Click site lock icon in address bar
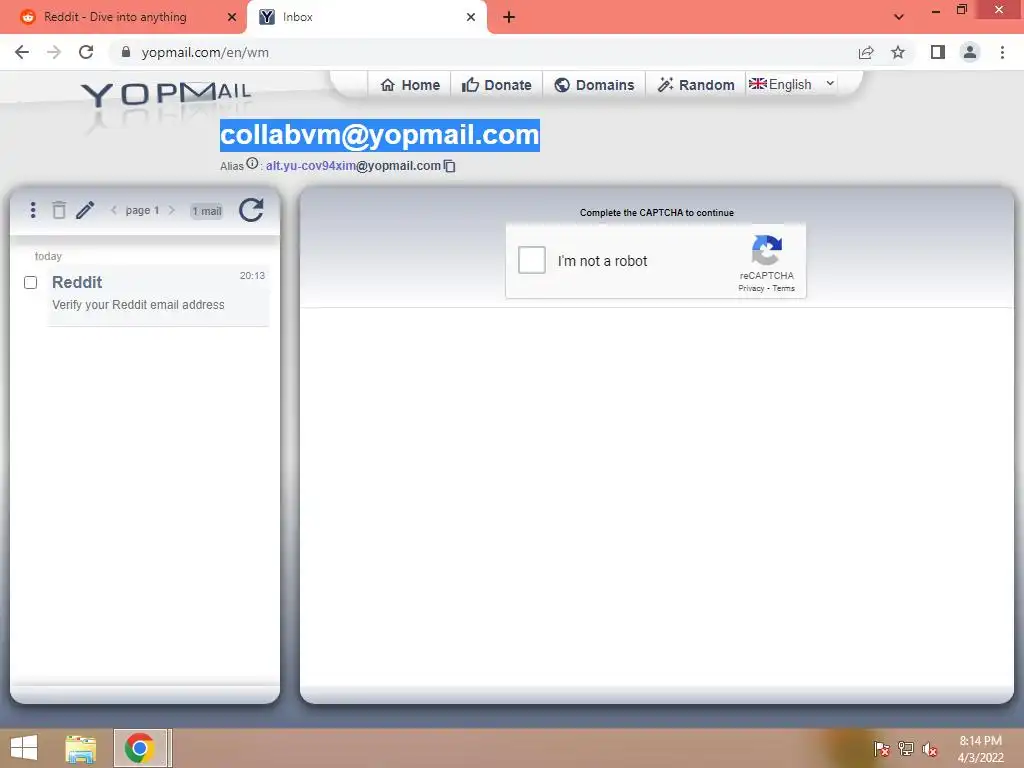1024x768 pixels. click(x=126, y=52)
